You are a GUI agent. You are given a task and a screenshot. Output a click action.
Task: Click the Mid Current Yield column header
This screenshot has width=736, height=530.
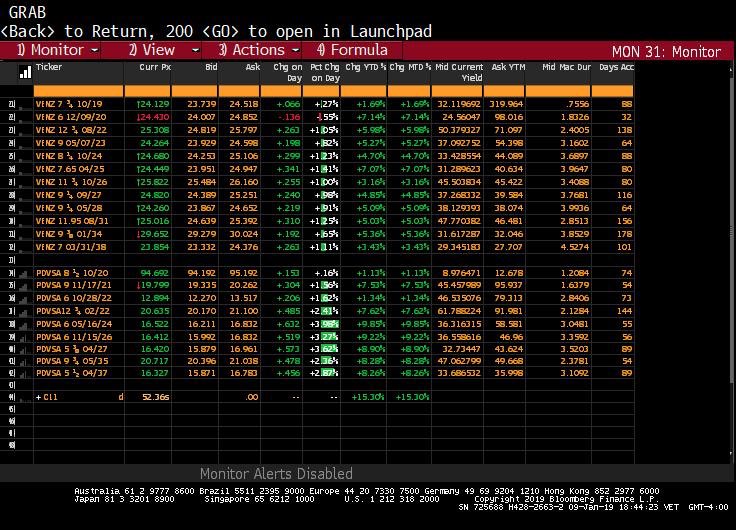pyautogui.click(x=459, y=73)
